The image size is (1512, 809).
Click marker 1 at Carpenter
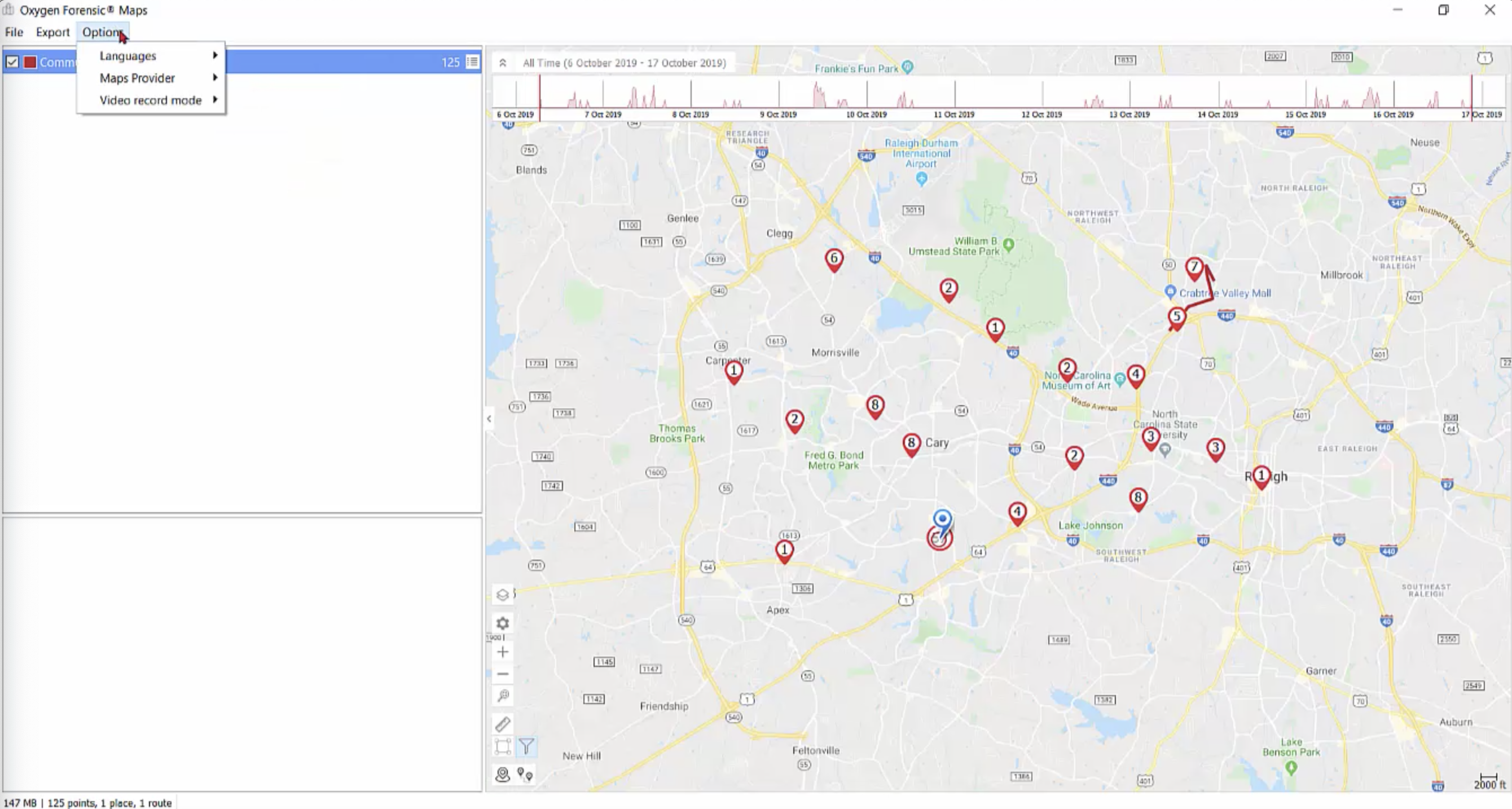(733, 372)
